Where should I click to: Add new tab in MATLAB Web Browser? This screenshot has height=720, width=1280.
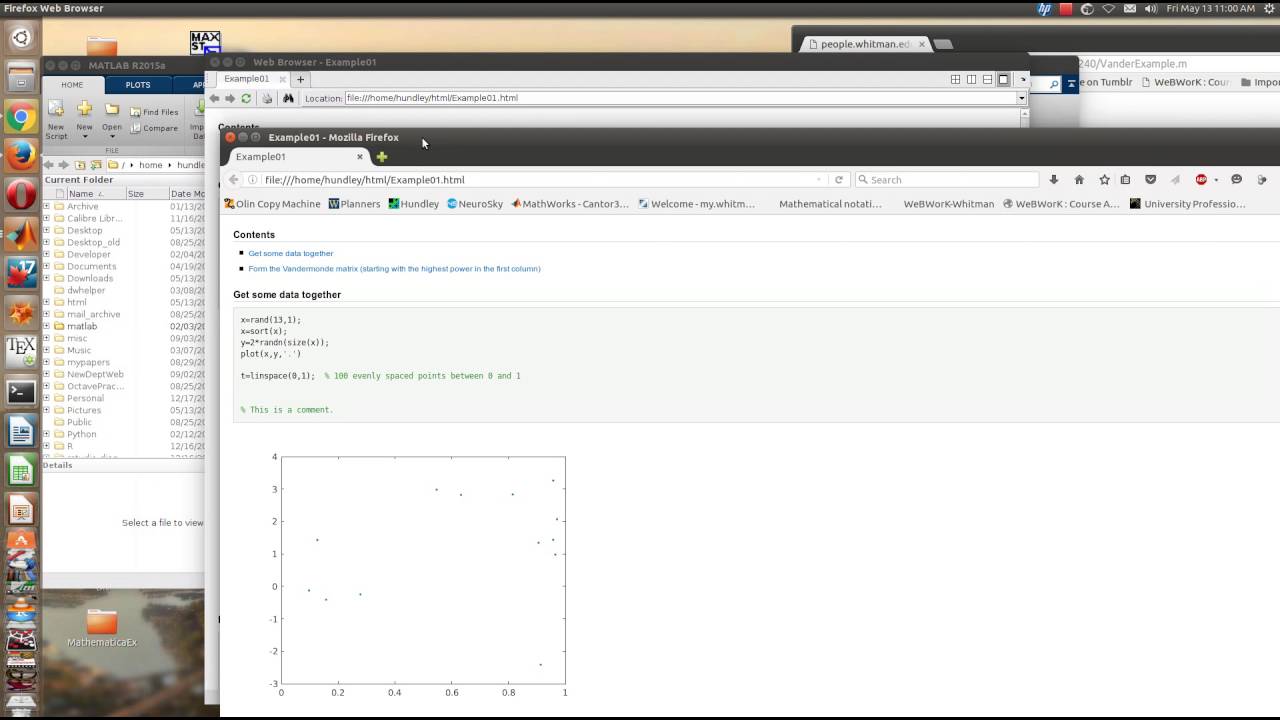300,79
